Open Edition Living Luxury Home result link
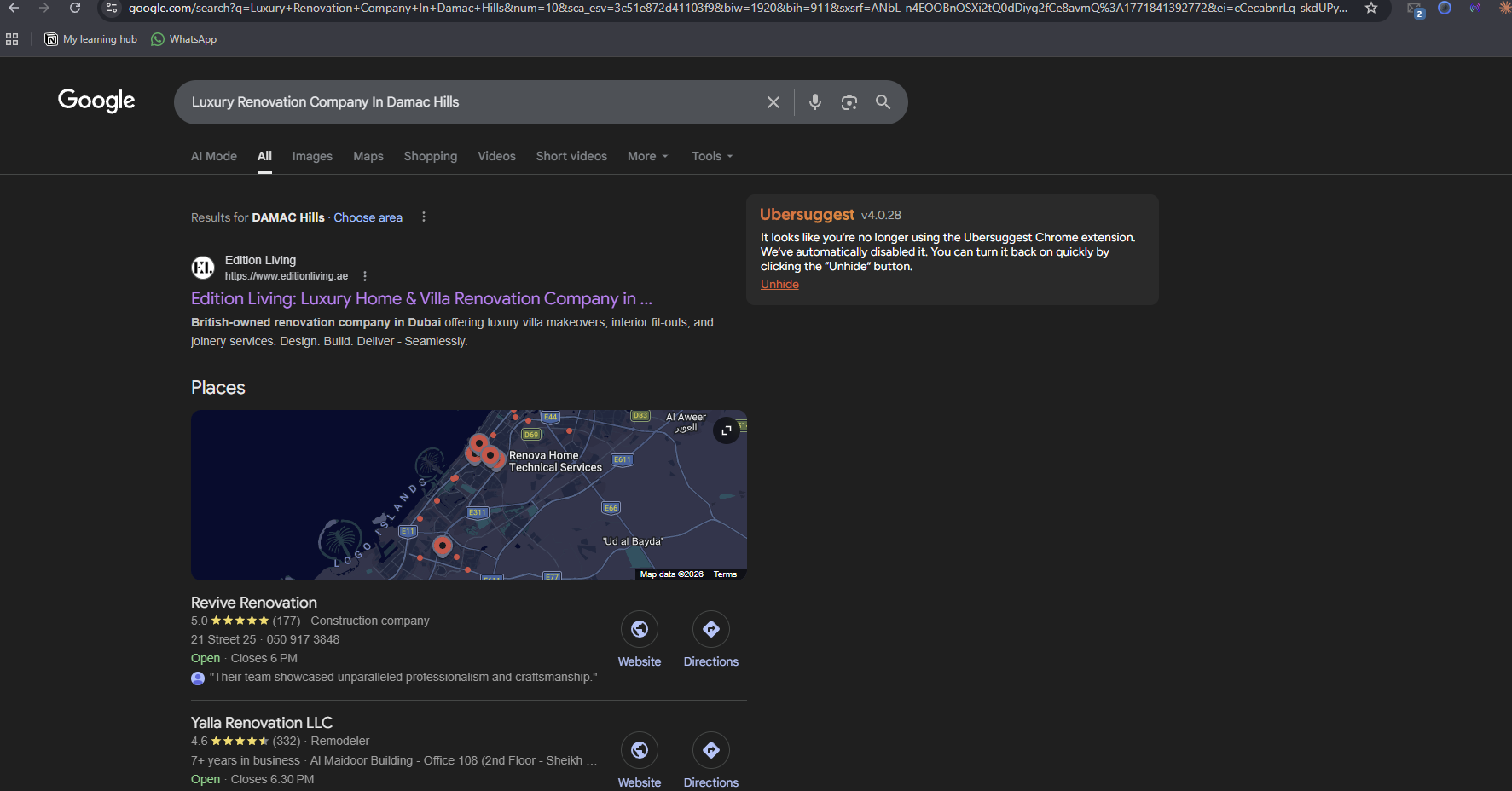This screenshot has height=791, width=1512. [x=421, y=298]
